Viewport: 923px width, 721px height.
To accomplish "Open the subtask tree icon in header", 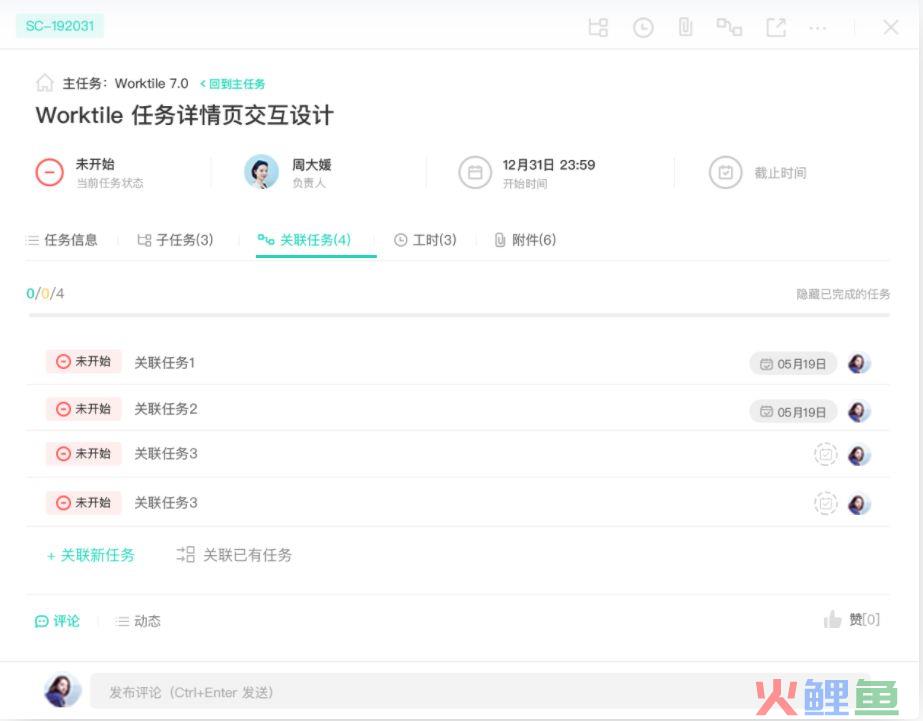I will [598, 27].
